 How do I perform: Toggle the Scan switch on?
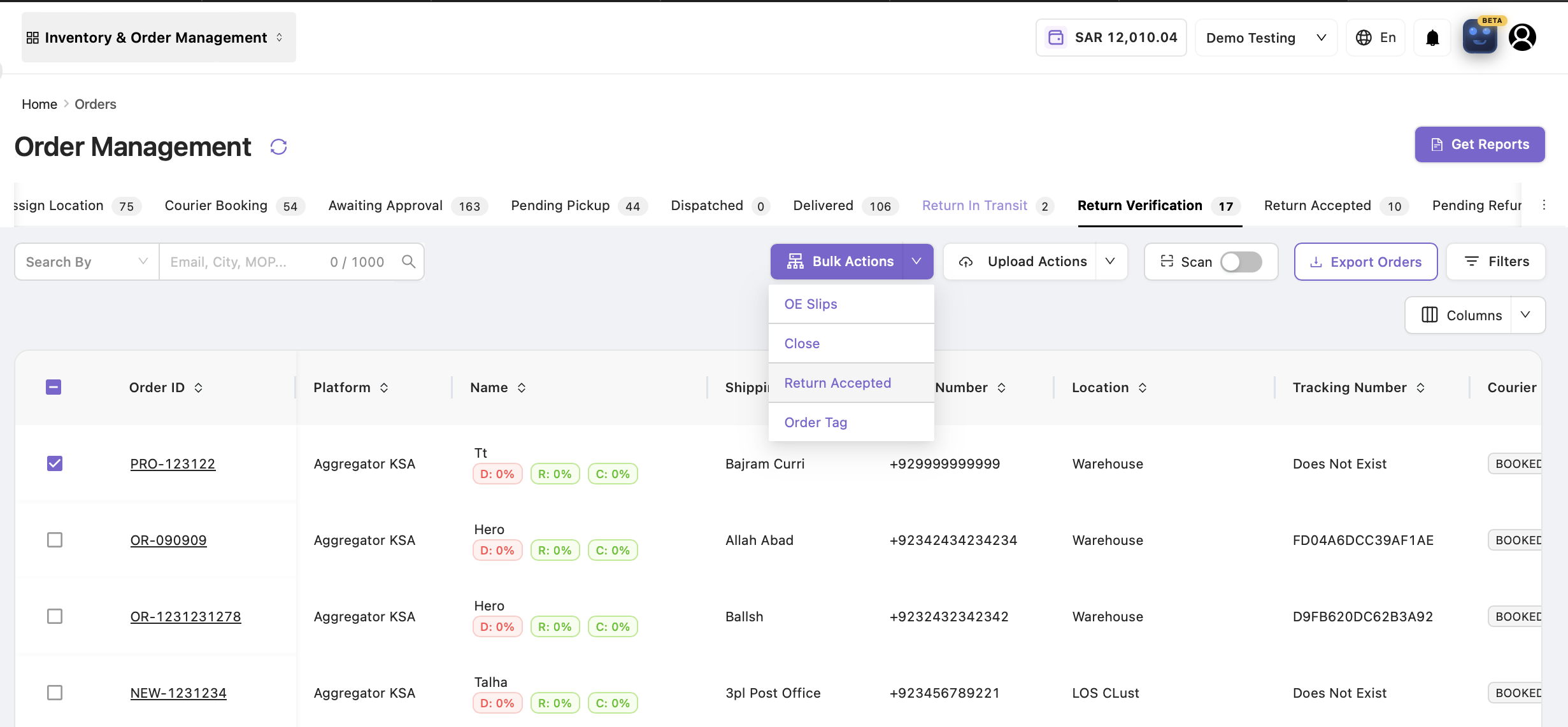[1241, 262]
